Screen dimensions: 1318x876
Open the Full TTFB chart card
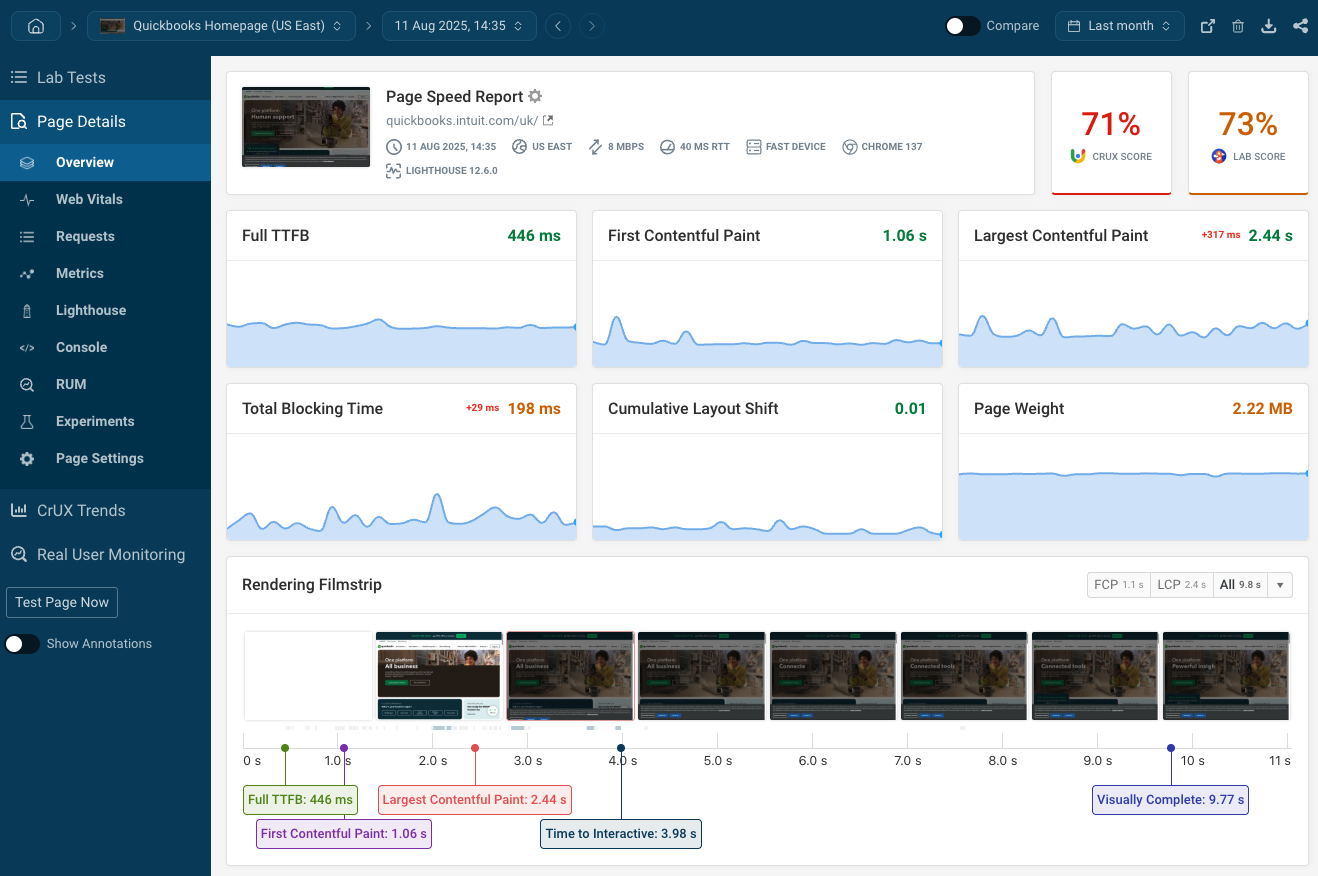click(401, 289)
